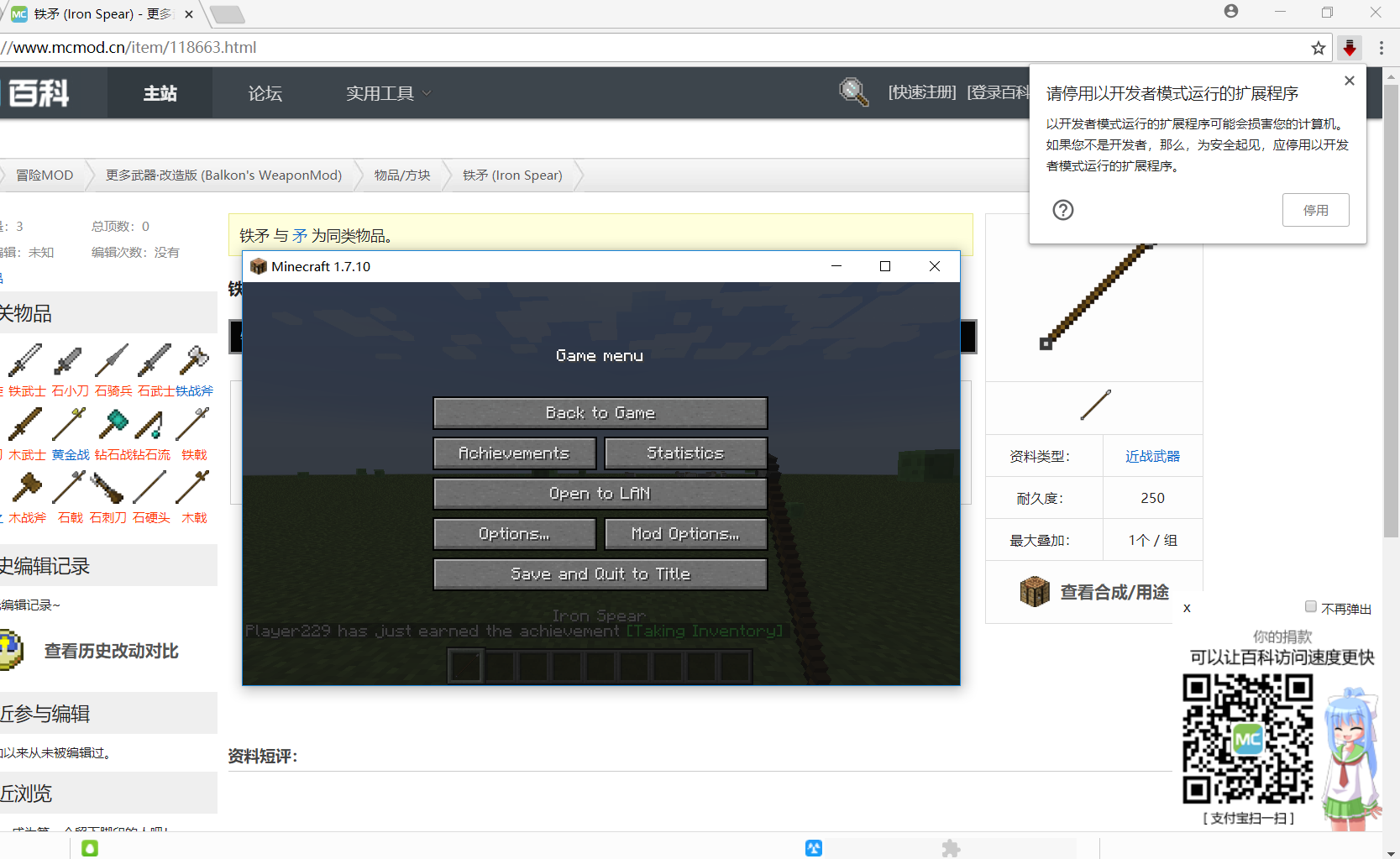Click Back to Game in Minecraft menu
Viewport: 1400px width, 859px height.
[x=600, y=413]
